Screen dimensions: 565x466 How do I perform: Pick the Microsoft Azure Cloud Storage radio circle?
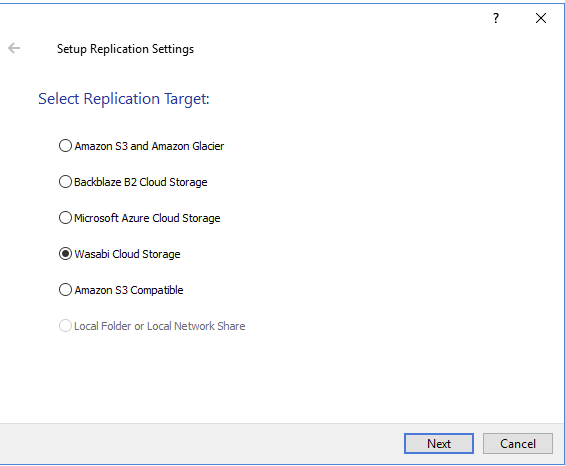[x=65, y=218]
